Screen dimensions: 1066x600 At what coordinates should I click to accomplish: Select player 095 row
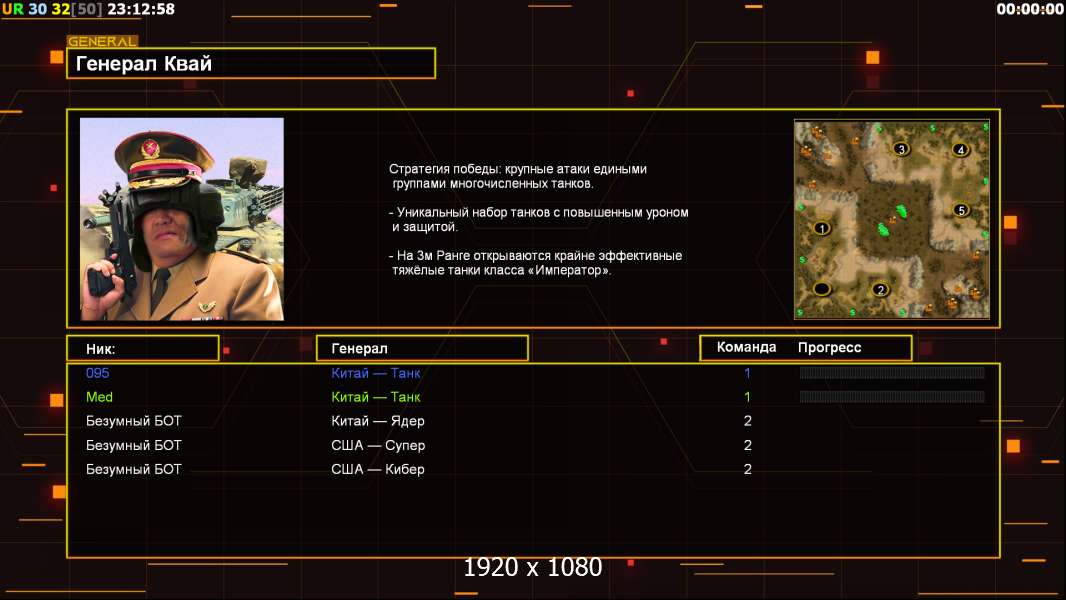(533, 373)
